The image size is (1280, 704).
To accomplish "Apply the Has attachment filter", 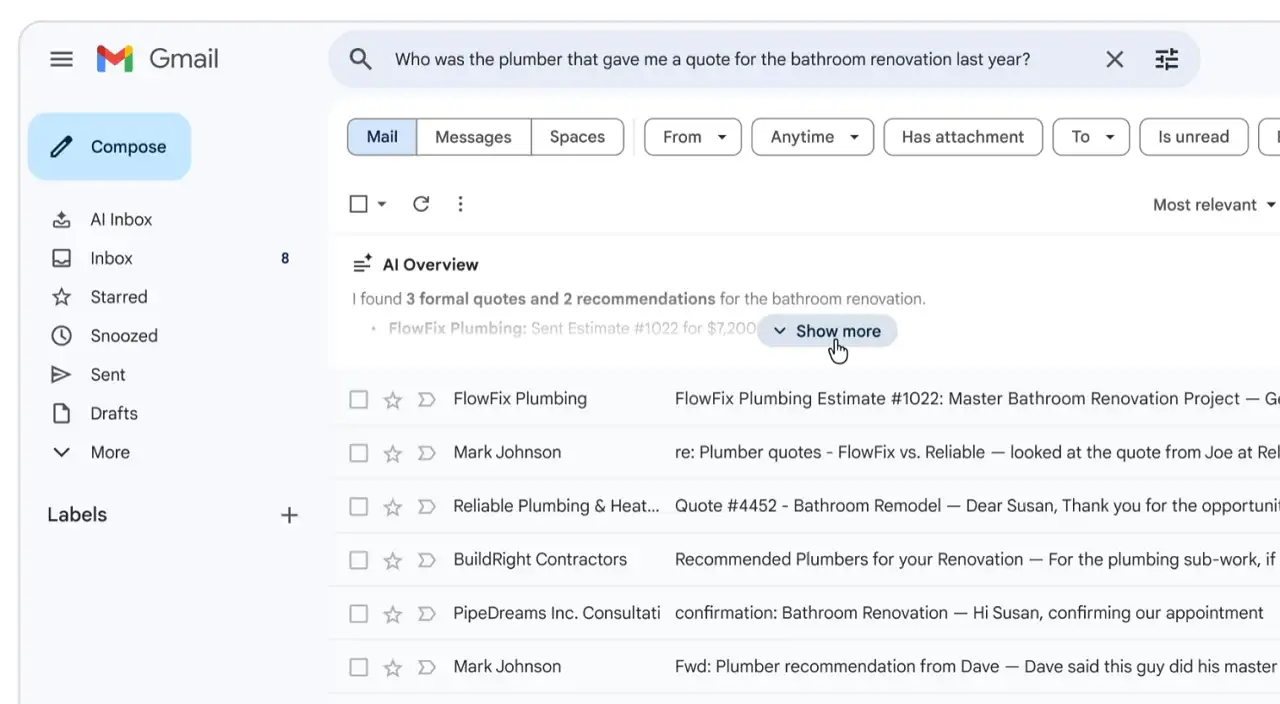I will (962, 137).
